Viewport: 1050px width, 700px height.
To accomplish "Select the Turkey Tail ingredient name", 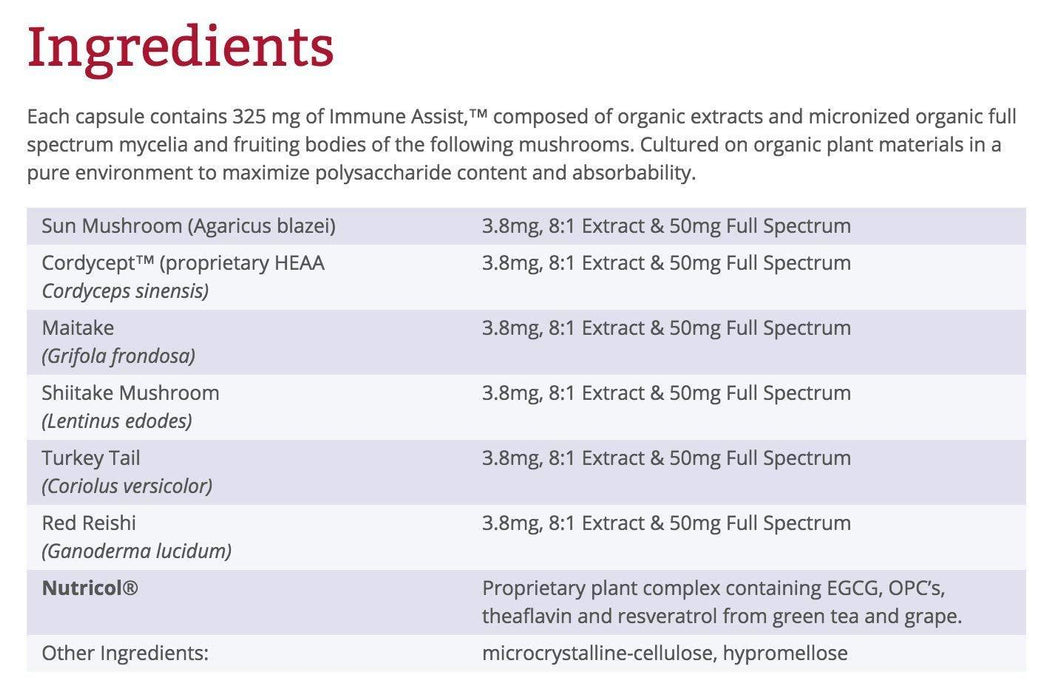I will pyautogui.click(x=91, y=458).
